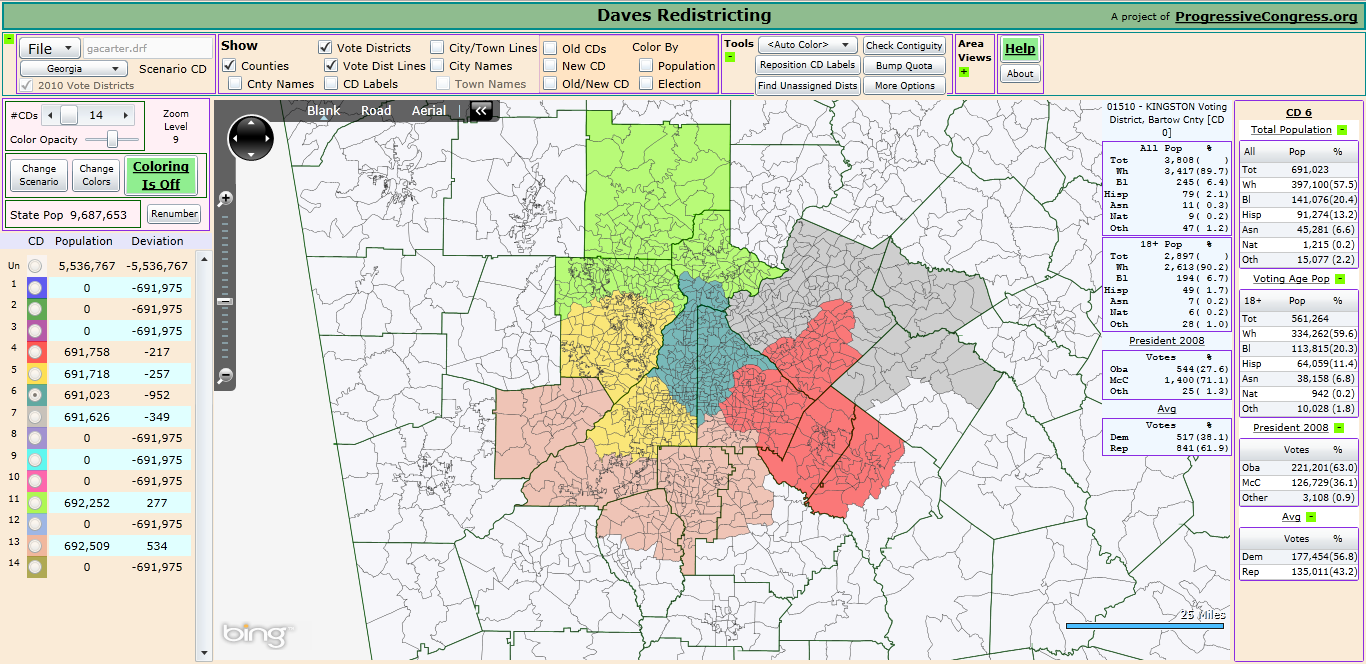The image size is (1366, 664).
Task: Select CD 4 radio button
Action: coord(36,352)
